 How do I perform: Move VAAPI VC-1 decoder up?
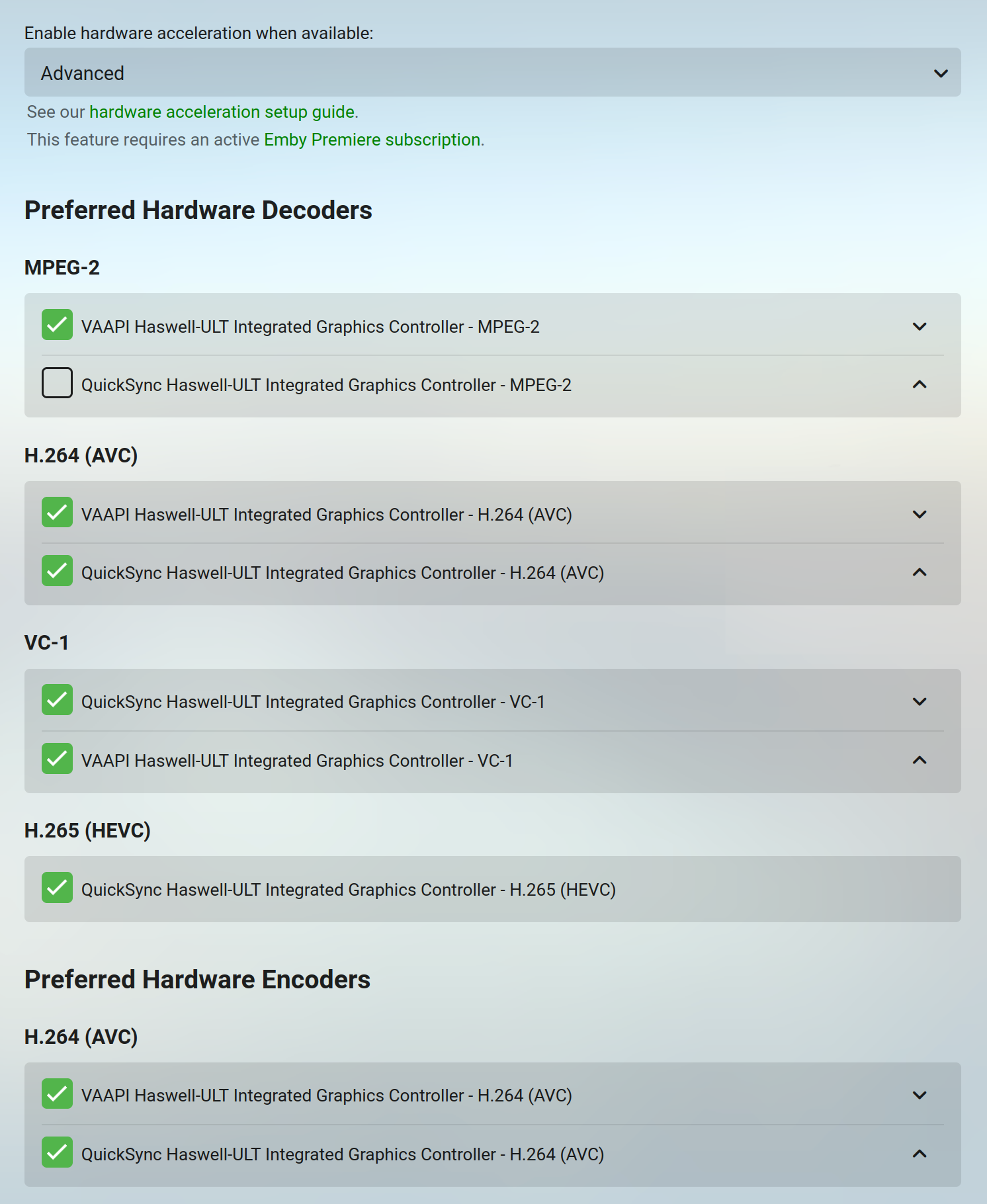920,761
